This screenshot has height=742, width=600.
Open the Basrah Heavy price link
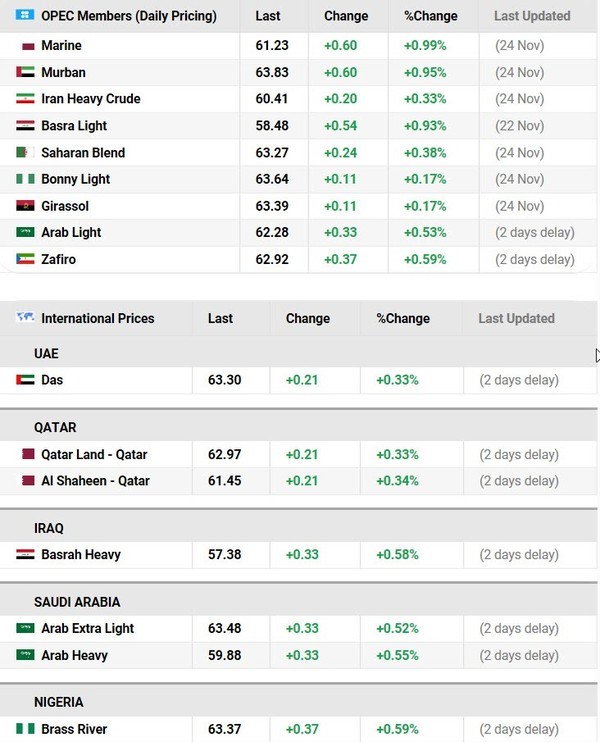81,555
